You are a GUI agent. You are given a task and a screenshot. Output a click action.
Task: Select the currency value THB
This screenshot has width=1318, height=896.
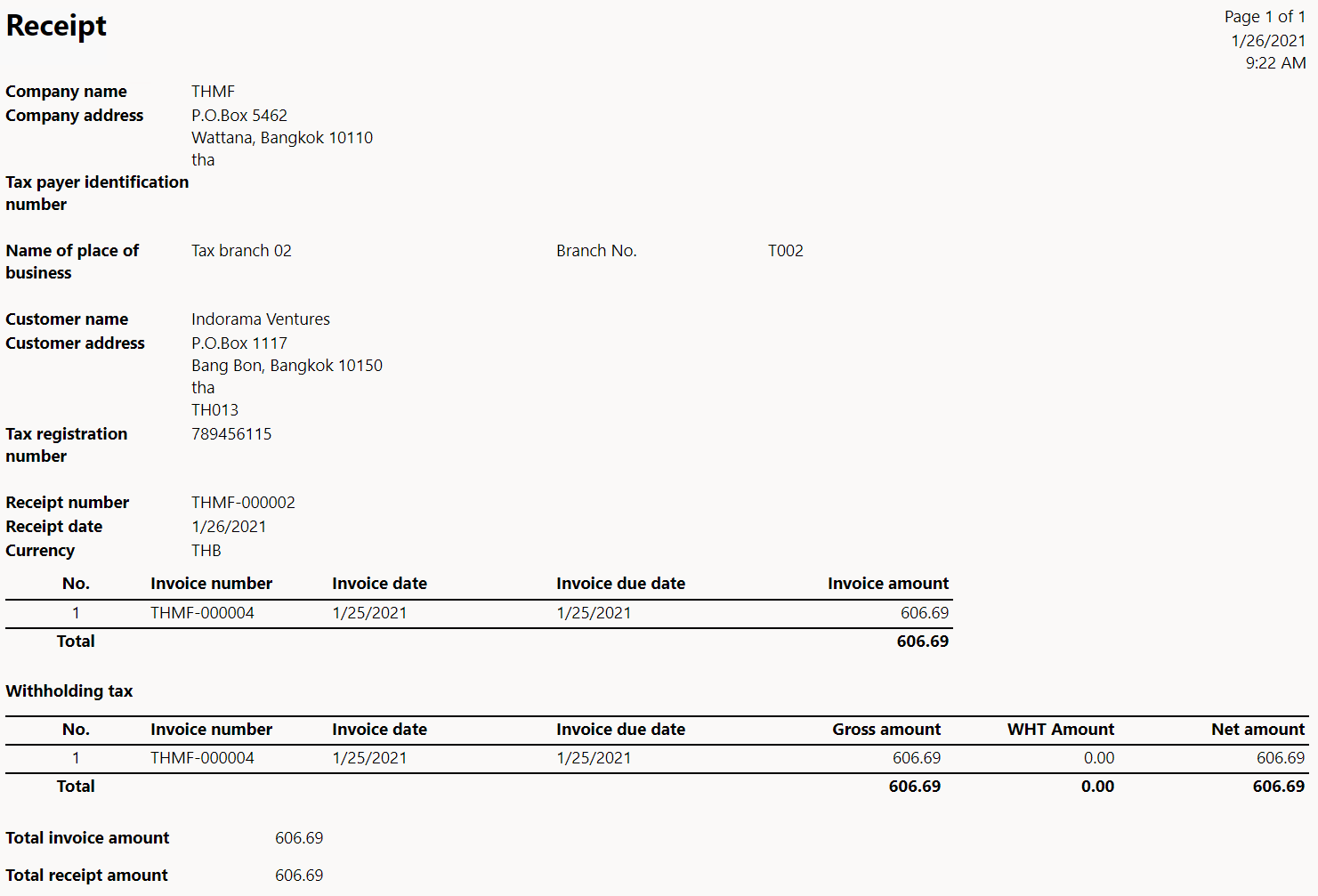pos(206,551)
